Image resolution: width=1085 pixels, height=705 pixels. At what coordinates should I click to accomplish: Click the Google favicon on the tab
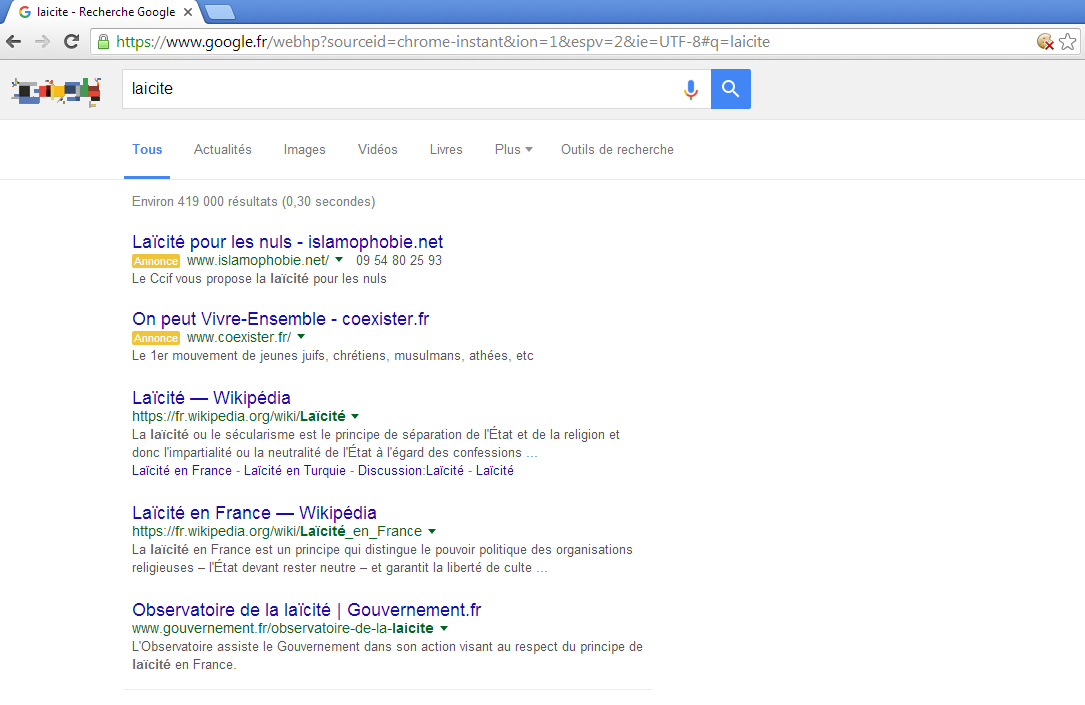tap(25, 12)
